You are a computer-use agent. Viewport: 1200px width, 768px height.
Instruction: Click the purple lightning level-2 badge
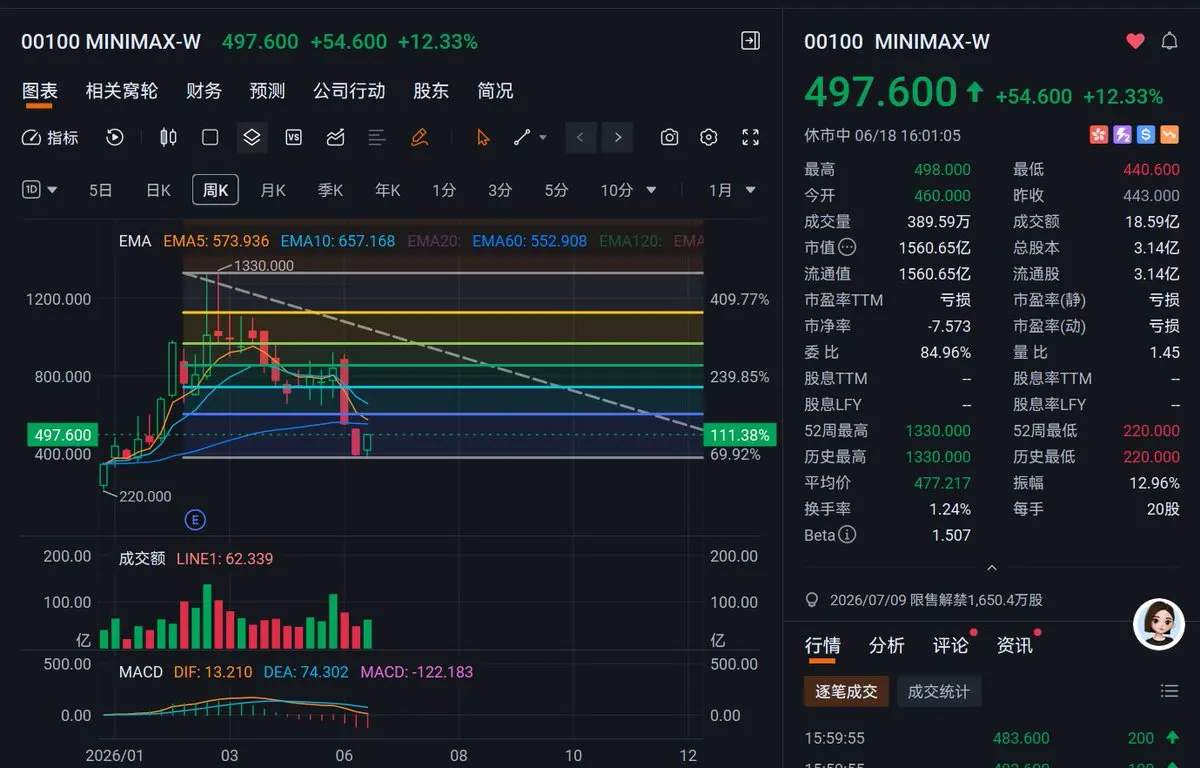click(x=1122, y=134)
